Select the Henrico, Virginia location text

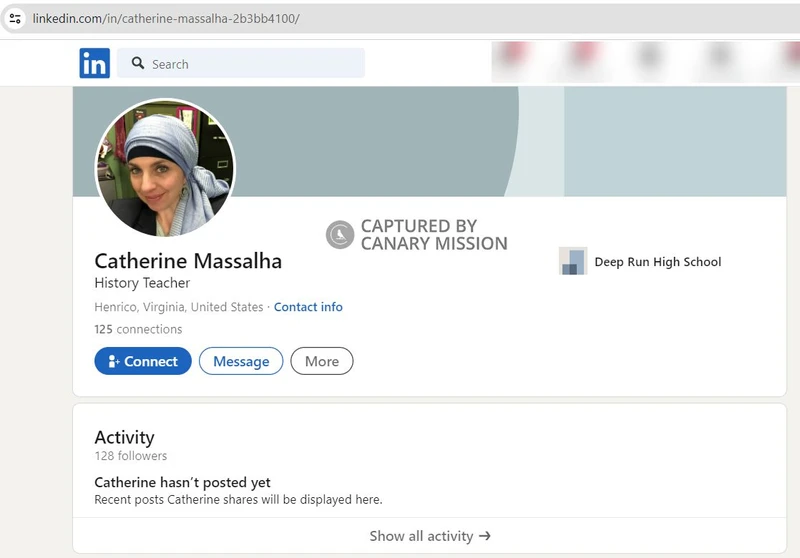tap(179, 307)
